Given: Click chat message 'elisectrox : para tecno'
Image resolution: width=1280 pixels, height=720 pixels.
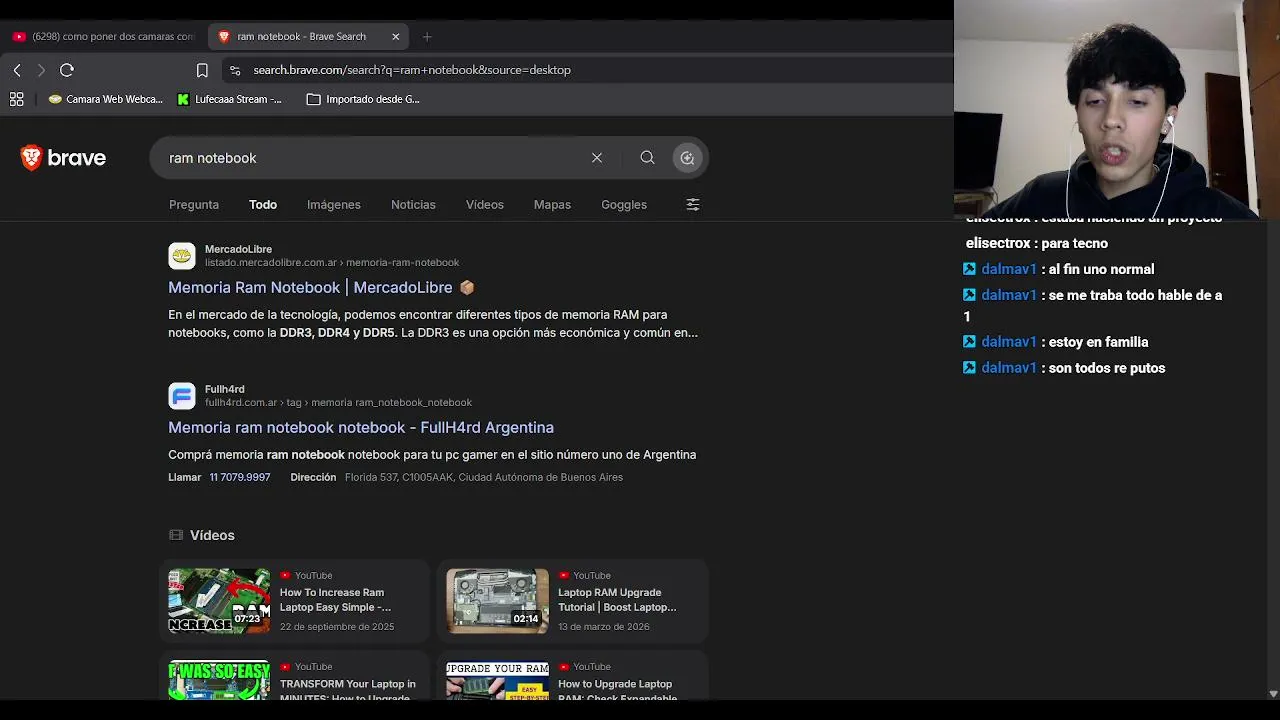Looking at the screenshot, I should [1037, 244].
